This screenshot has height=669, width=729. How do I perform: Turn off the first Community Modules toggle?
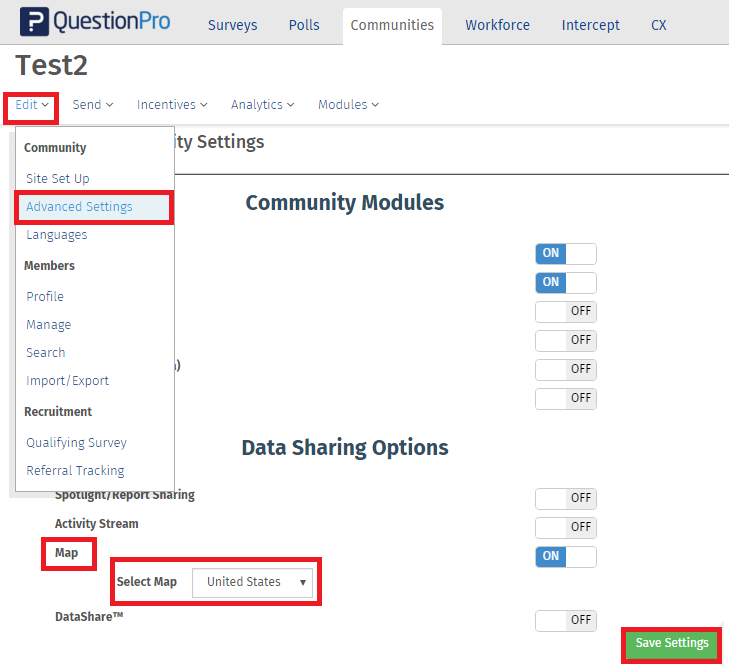tap(565, 254)
